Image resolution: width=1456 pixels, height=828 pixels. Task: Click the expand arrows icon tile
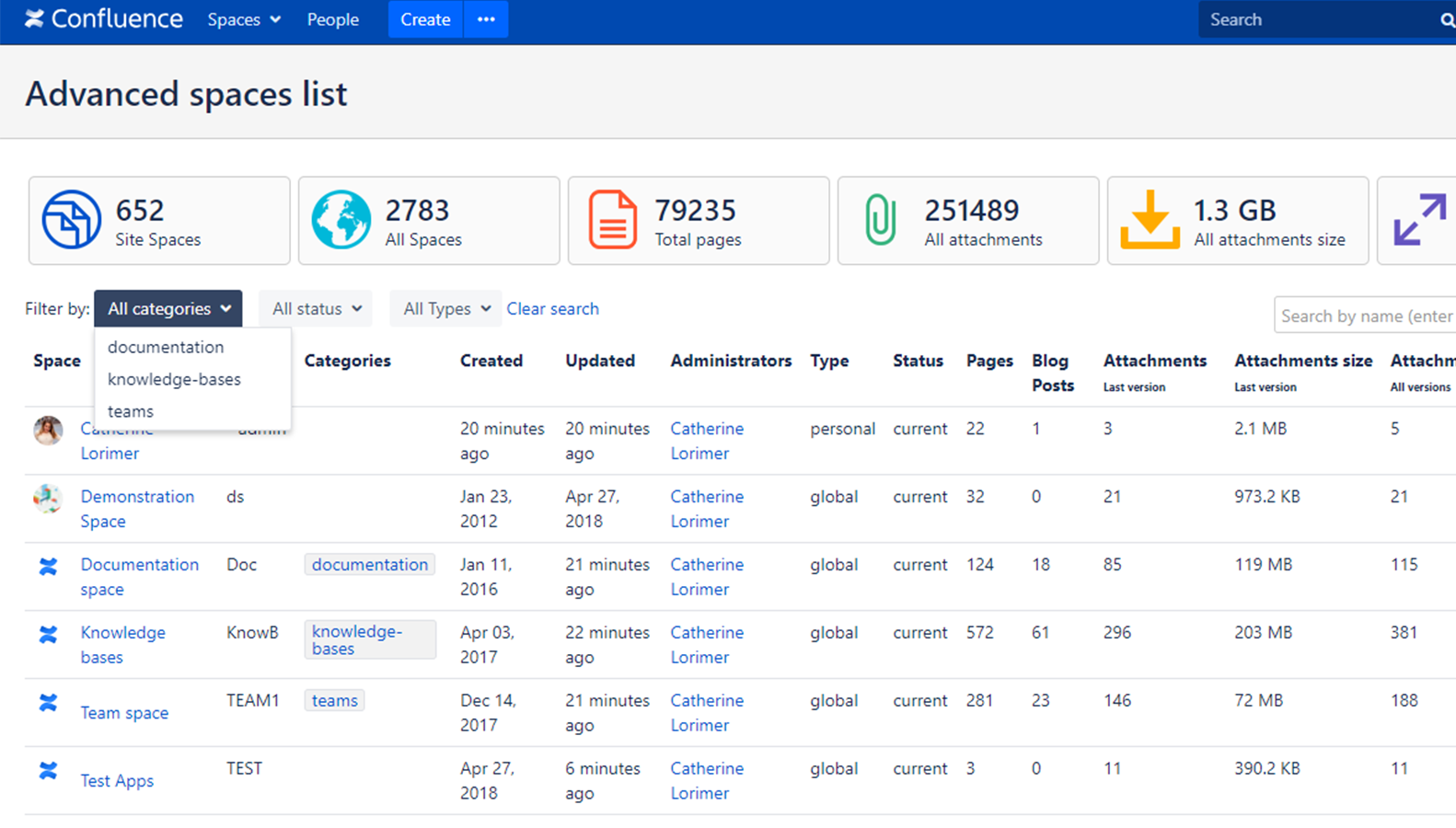point(1418,220)
